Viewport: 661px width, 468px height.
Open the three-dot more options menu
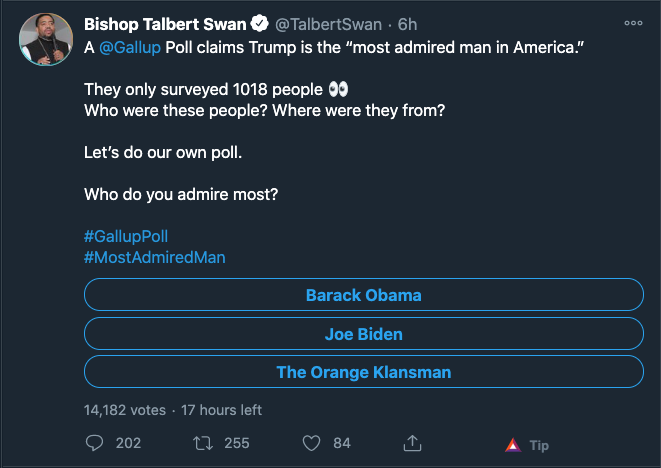tap(633, 23)
